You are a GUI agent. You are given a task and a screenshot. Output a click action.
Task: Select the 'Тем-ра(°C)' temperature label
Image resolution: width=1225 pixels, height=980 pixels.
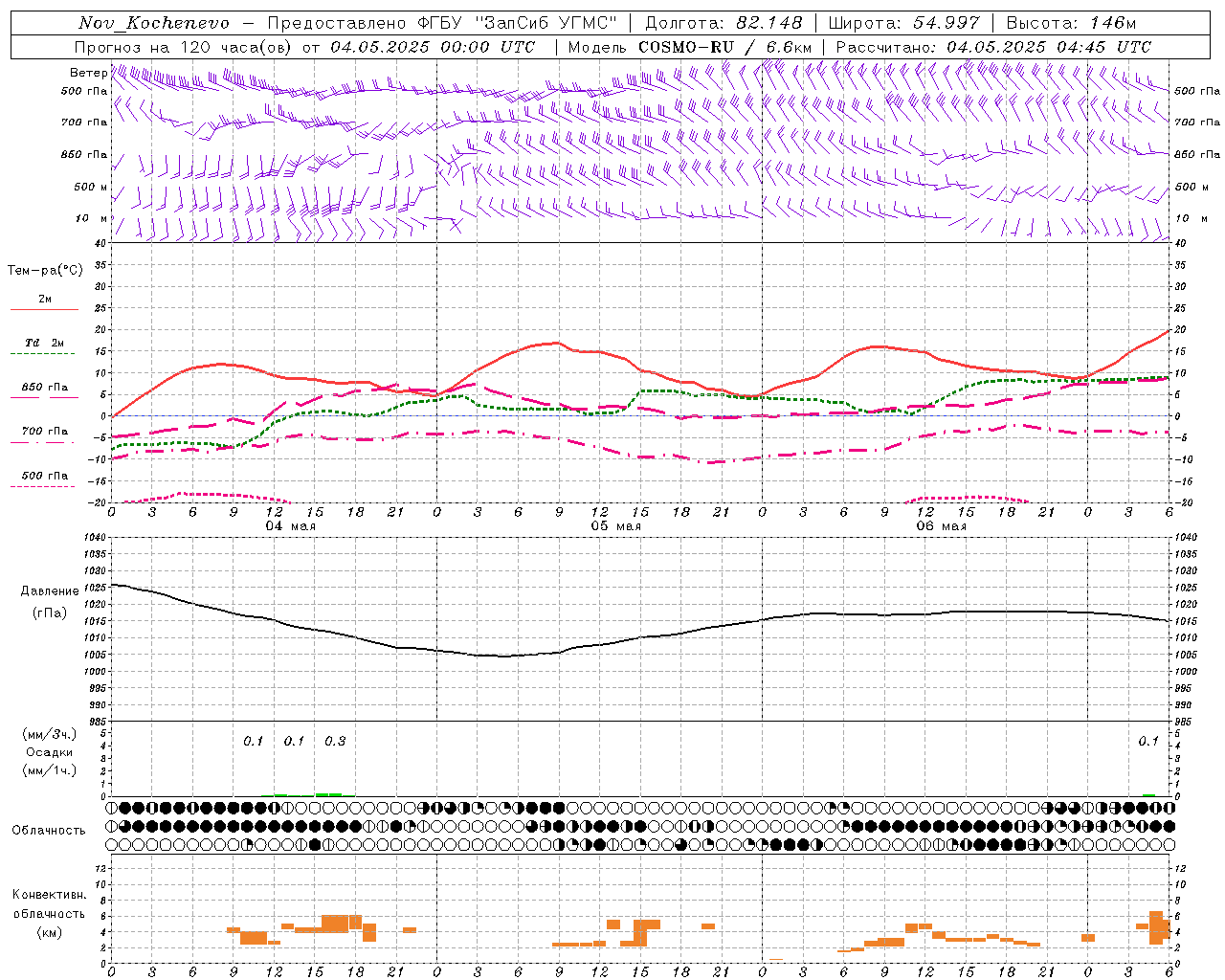click(x=45, y=271)
